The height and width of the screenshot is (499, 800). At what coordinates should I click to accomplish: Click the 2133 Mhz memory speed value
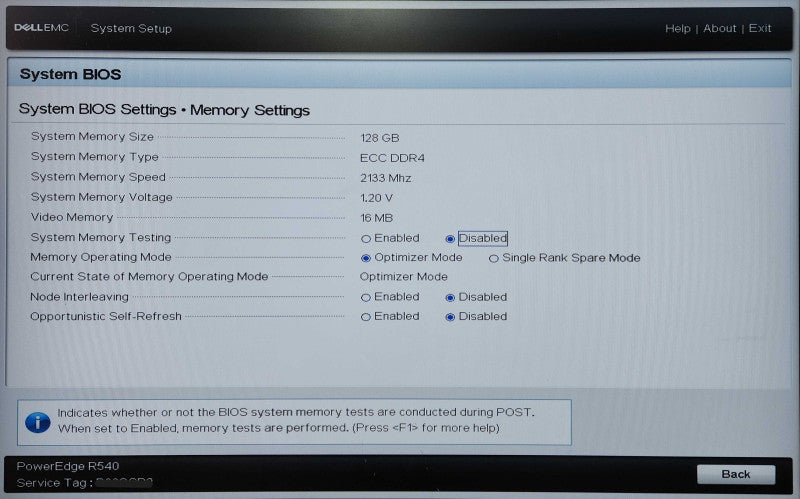coord(386,178)
